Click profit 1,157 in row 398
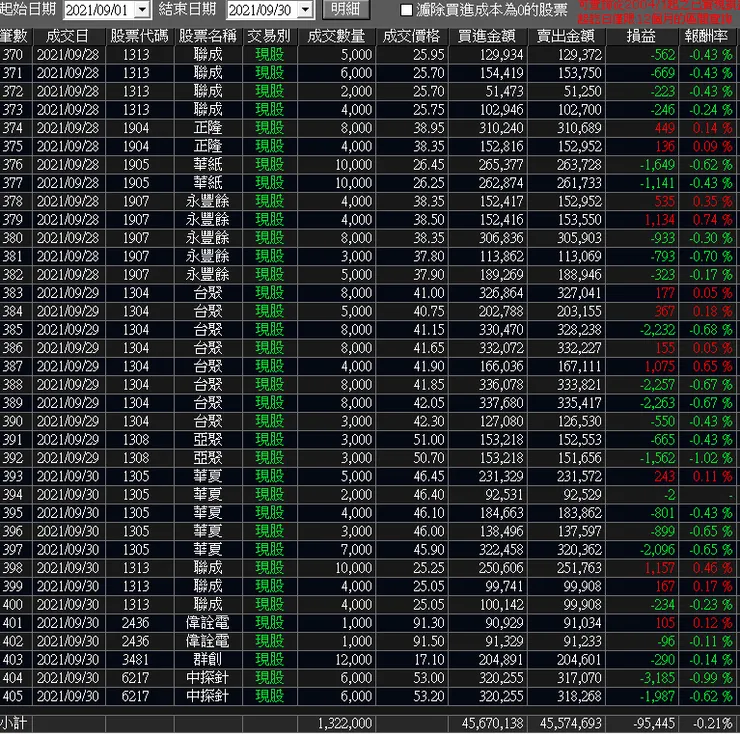This screenshot has width=740, height=734. (660, 568)
